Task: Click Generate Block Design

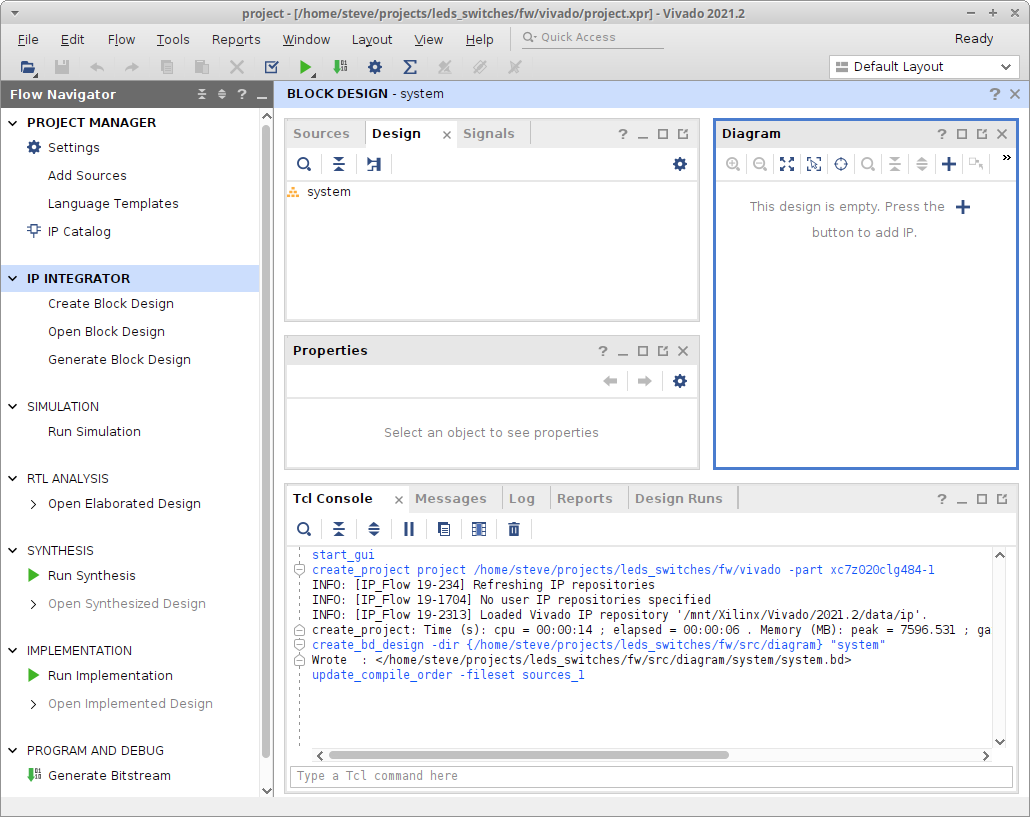Action: click(x=119, y=359)
